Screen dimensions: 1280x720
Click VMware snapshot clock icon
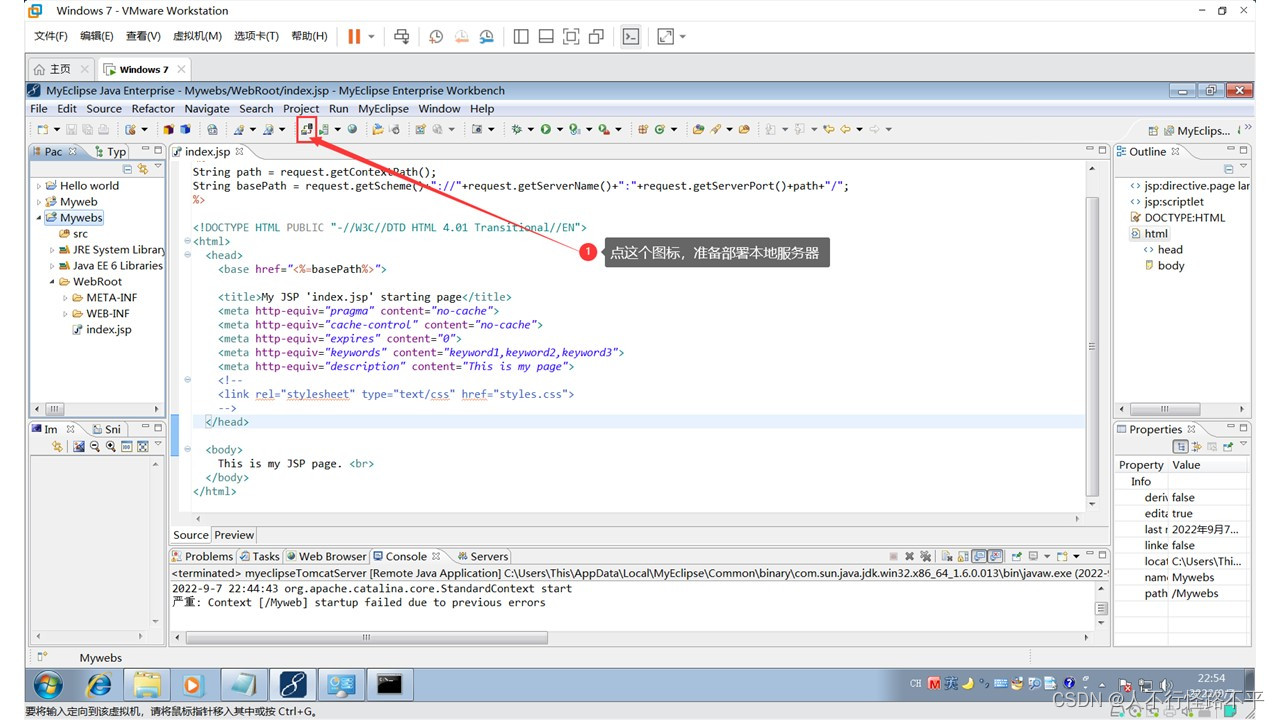(436, 36)
